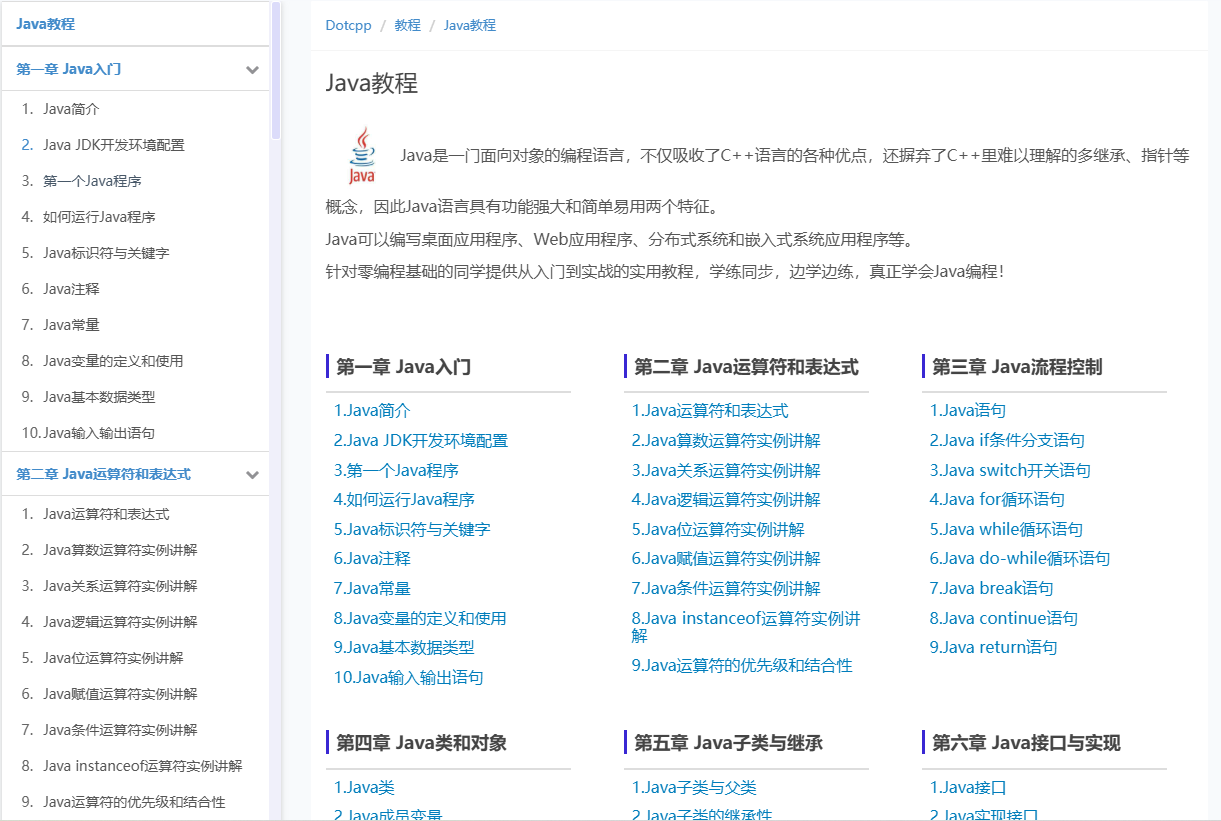Open the Dotcpp breadcrumb link
Screen dimensions: 1221x821
pyautogui.click(x=348, y=25)
